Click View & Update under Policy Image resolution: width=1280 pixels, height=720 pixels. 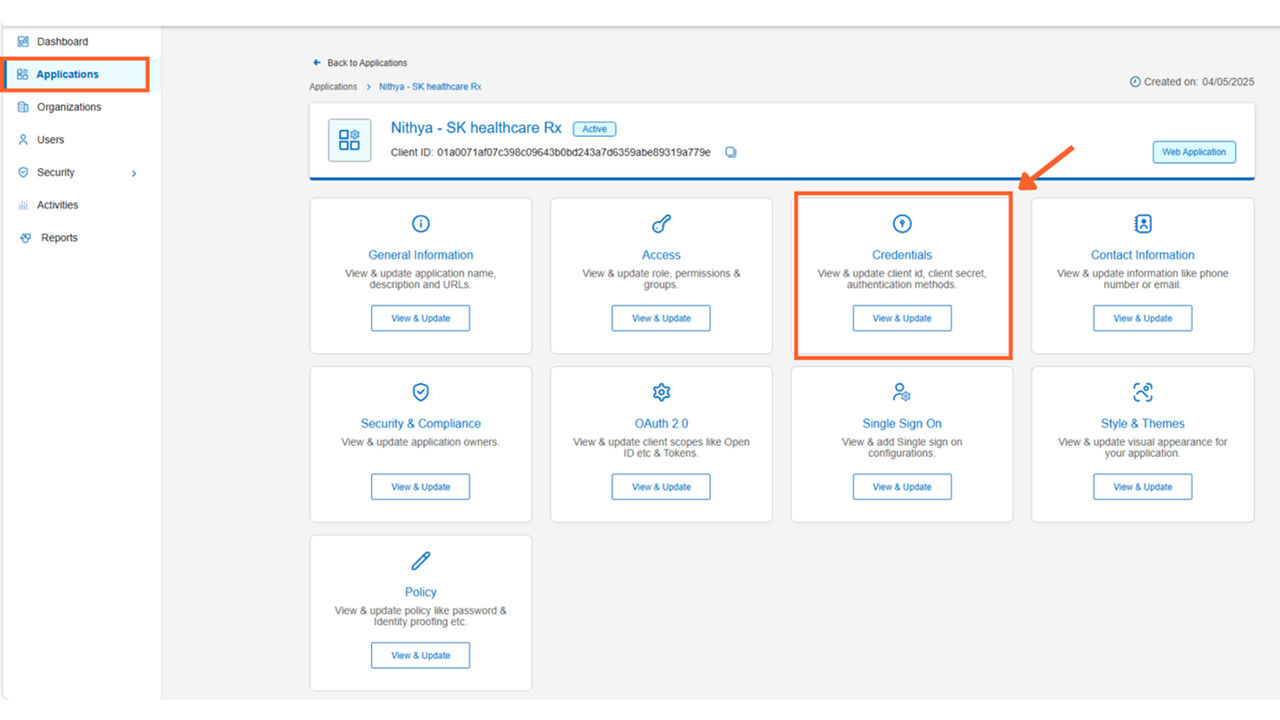tap(420, 655)
